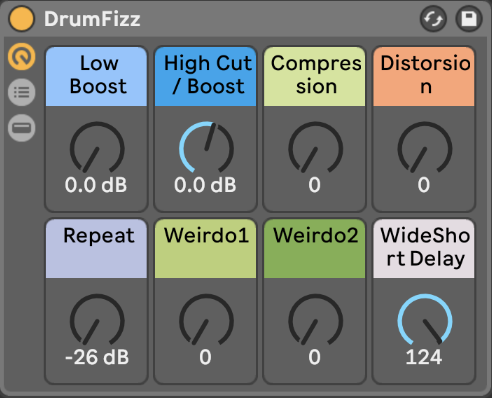The image size is (492, 398).
Task: Click the hot-swap preset button
Action: pyautogui.click(x=433, y=19)
